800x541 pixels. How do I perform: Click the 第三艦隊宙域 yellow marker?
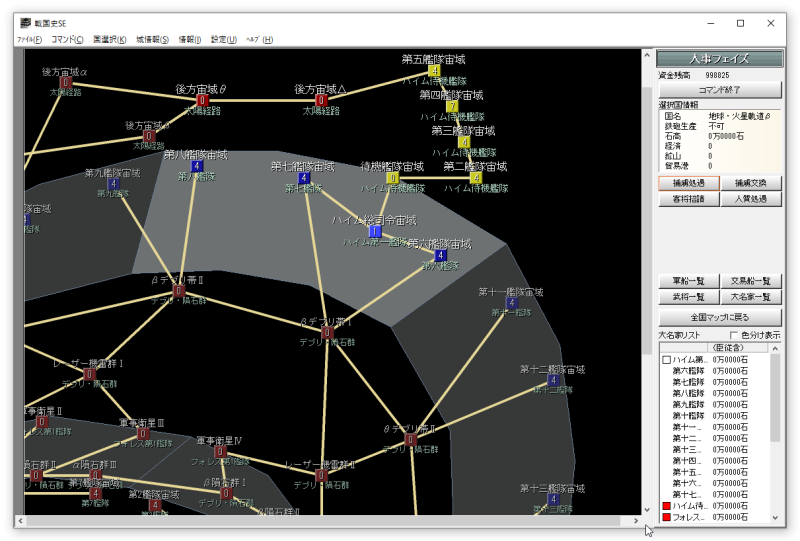[464, 142]
